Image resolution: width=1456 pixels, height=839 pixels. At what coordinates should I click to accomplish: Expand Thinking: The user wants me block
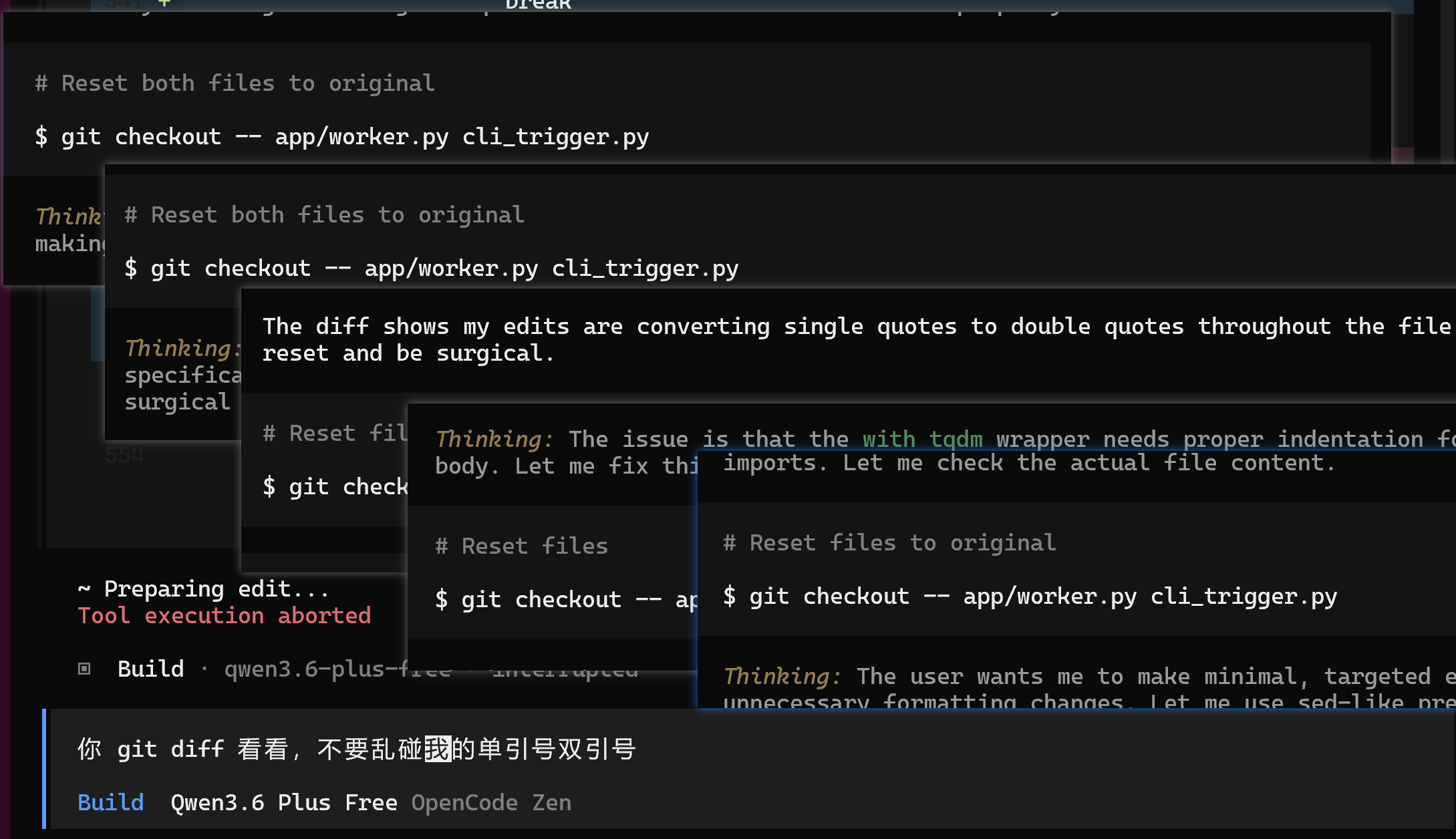(x=782, y=676)
